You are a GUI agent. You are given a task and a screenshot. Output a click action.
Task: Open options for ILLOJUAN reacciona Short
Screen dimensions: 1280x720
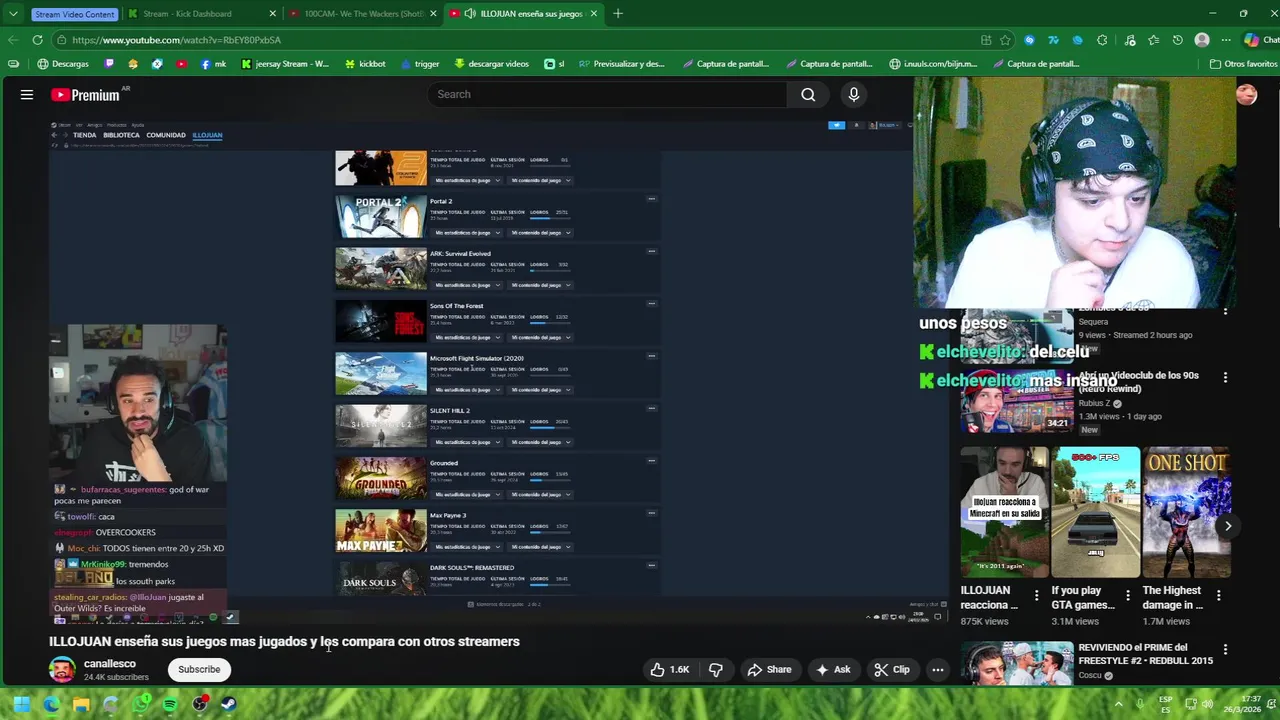point(1036,596)
